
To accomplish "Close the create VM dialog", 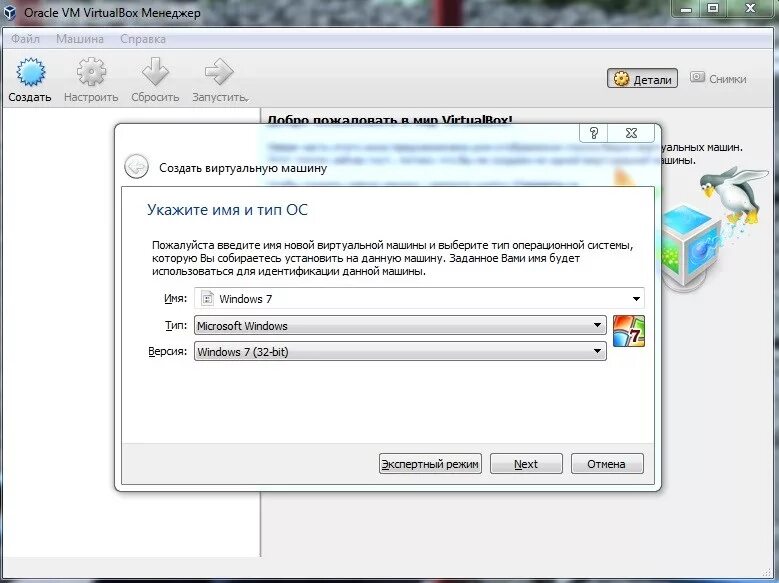I will tap(631, 133).
